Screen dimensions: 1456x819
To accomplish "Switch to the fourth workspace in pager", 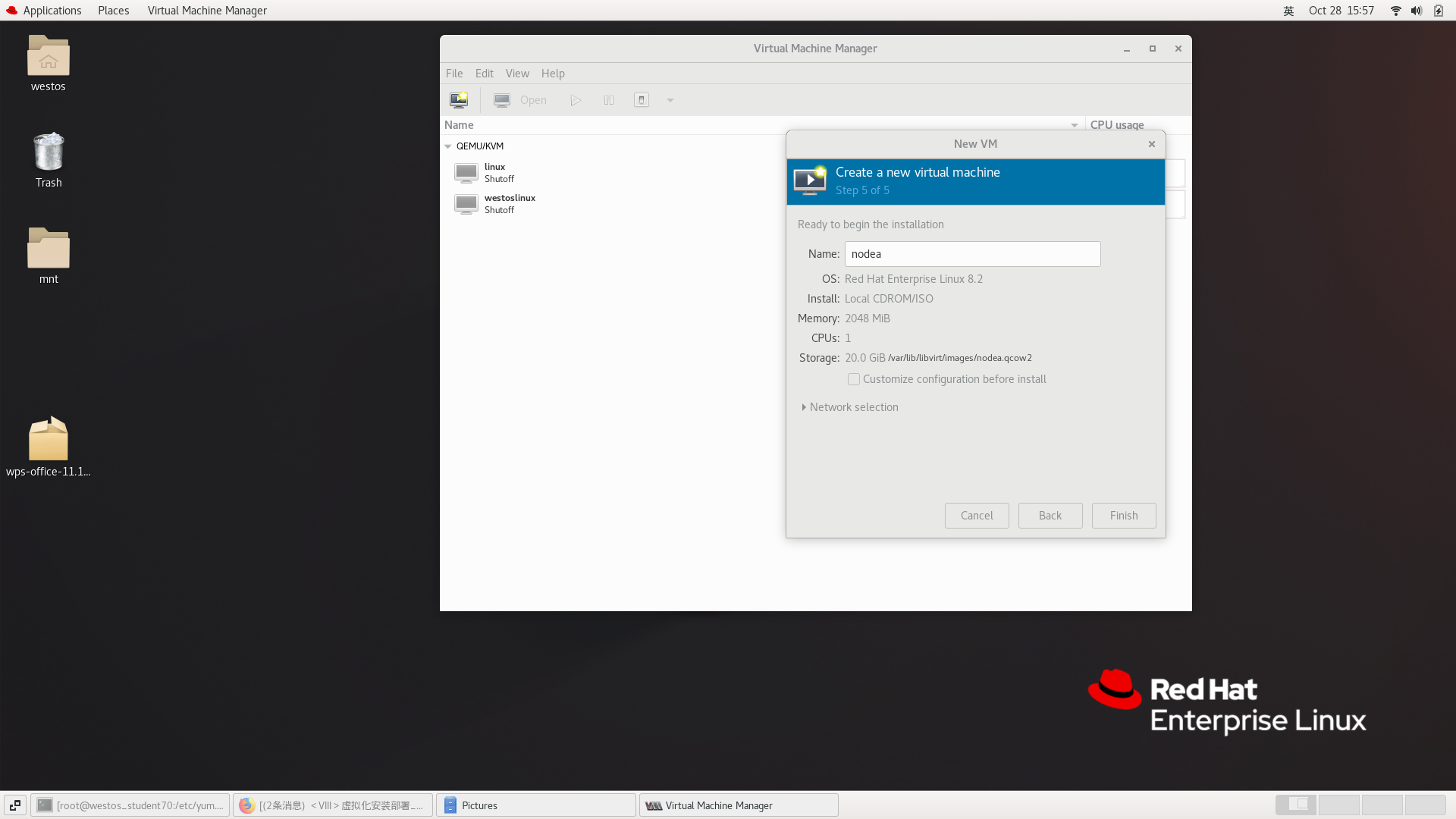I will (1426, 805).
